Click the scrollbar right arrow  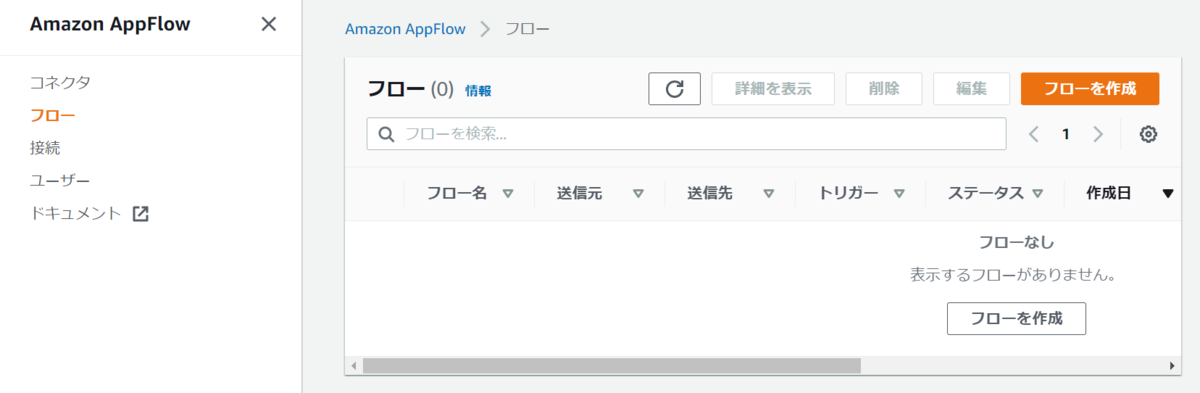click(1172, 366)
